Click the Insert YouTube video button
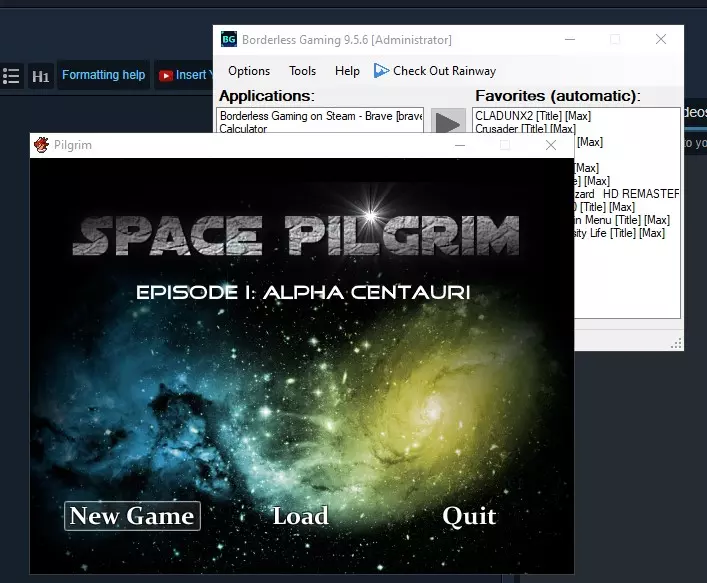This screenshot has width=707, height=583. tap(185, 75)
